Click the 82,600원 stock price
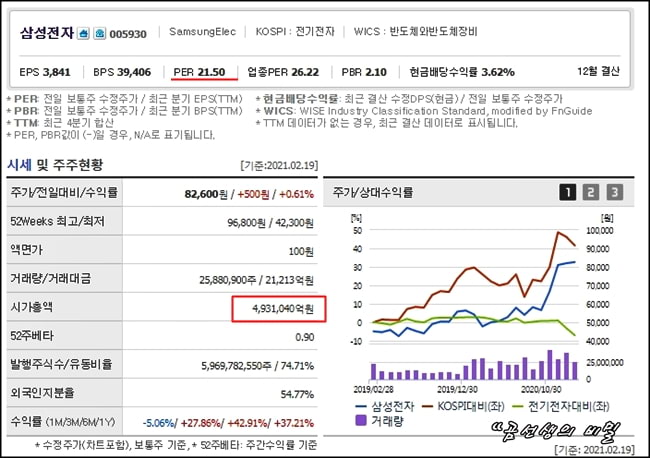Image resolution: width=650 pixels, height=458 pixels. 206,194
